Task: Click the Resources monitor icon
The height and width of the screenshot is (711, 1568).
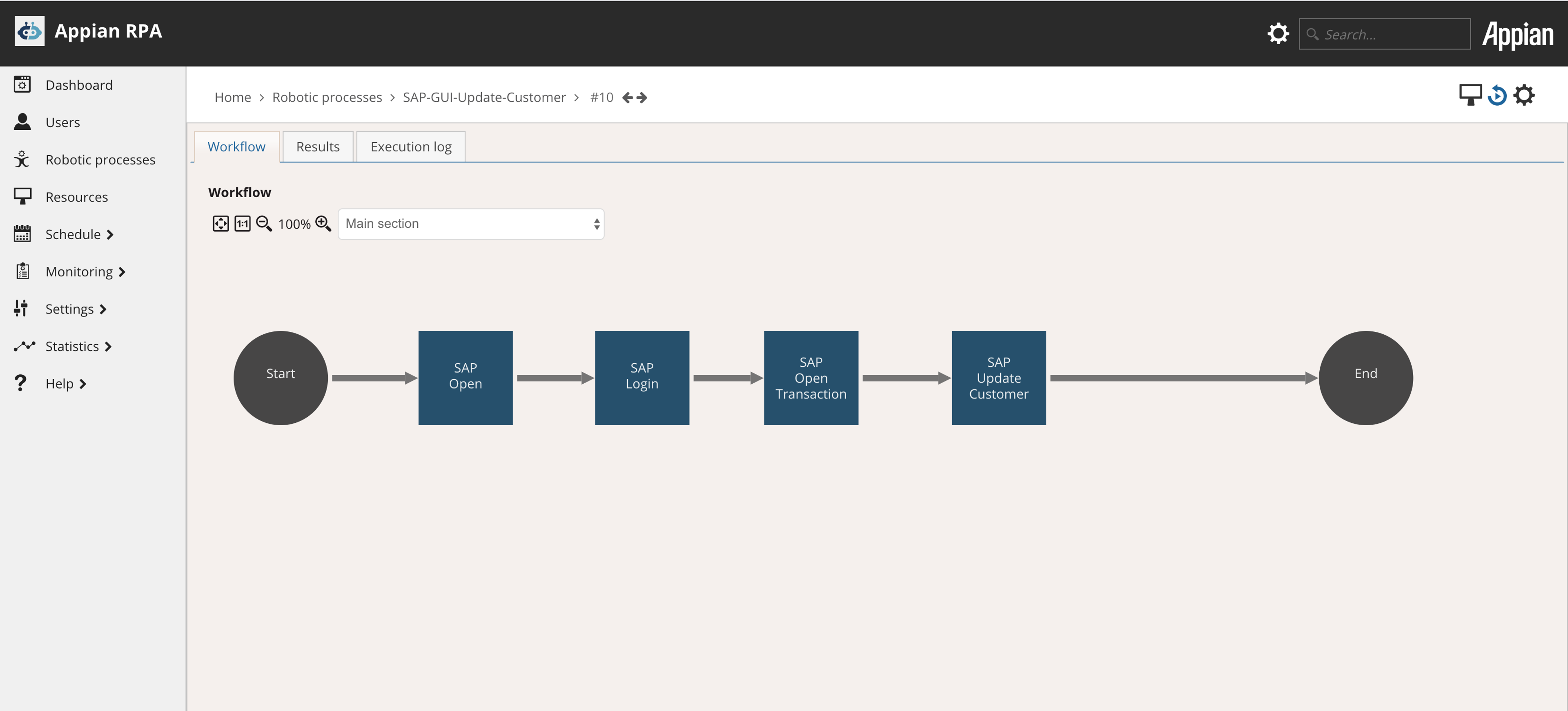Action: pos(22,196)
